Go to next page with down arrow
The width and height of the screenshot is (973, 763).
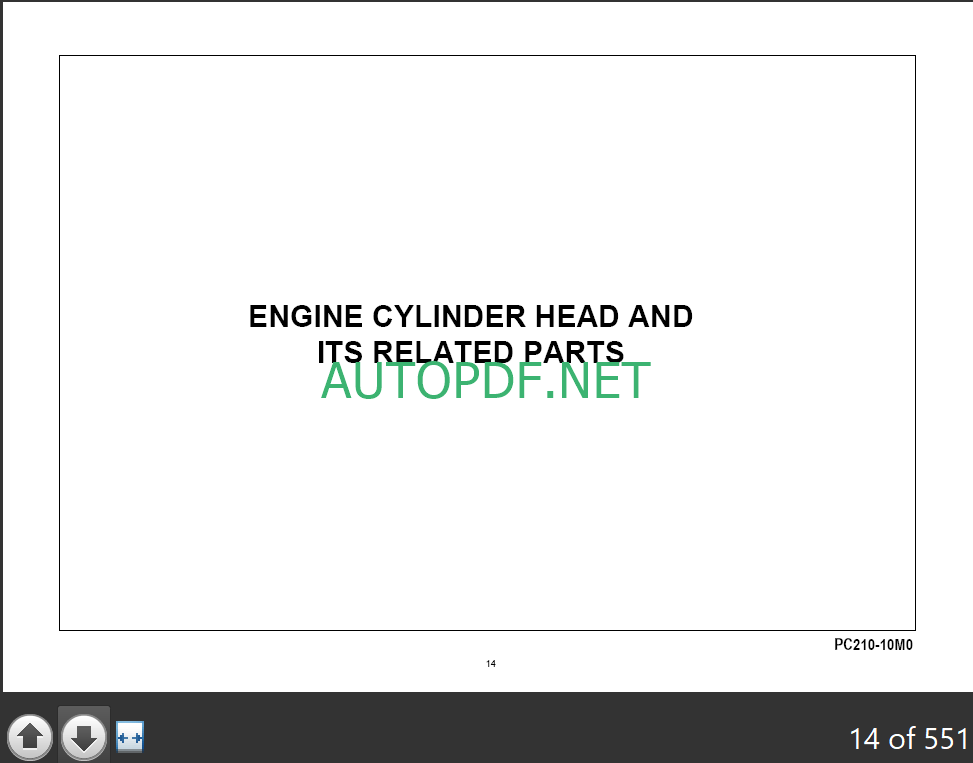pyautogui.click(x=84, y=737)
